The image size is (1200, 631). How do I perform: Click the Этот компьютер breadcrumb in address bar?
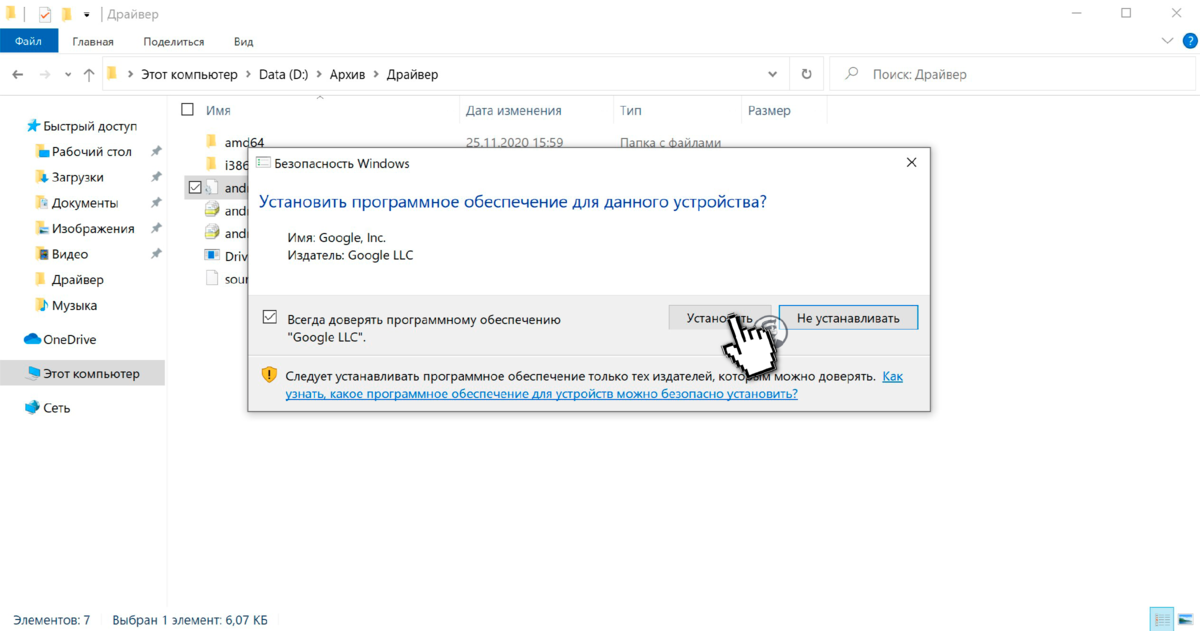tap(189, 74)
